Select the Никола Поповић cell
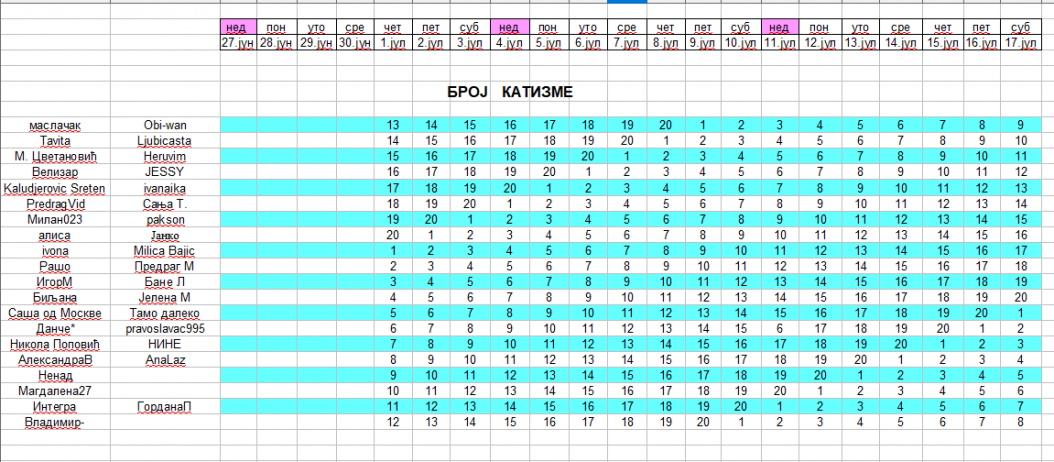The image size is (1054, 462). [55, 344]
